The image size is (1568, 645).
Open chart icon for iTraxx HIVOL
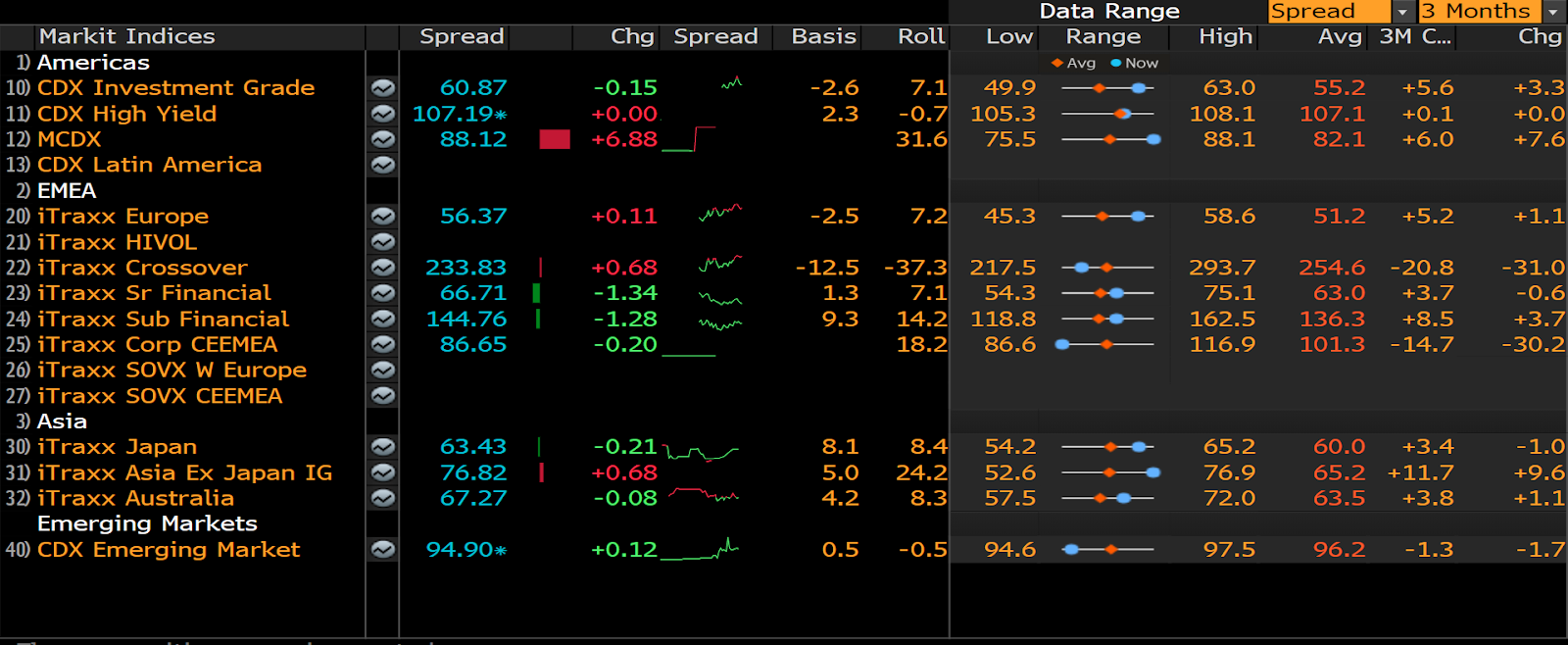[x=383, y=241]
